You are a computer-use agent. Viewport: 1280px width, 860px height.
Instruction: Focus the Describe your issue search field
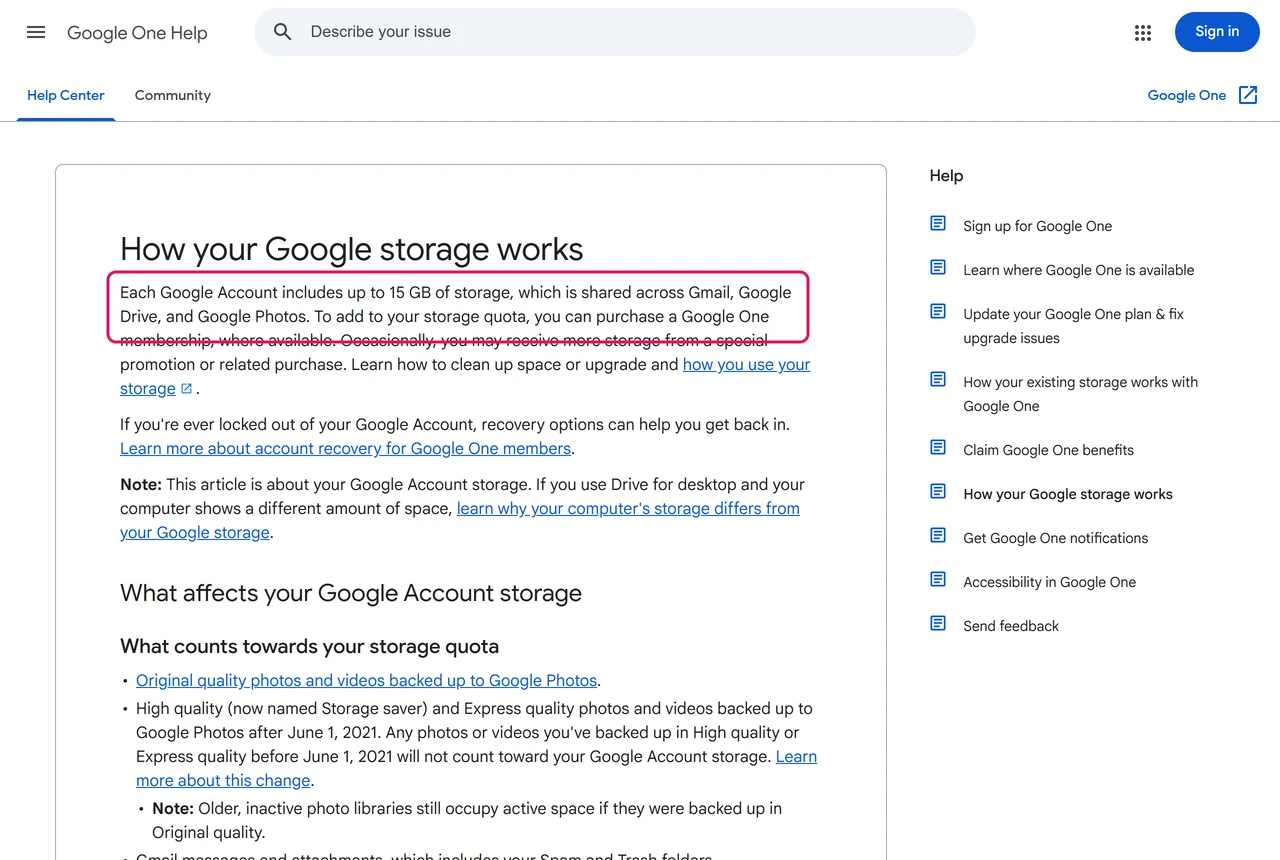(x=615, y=32)
